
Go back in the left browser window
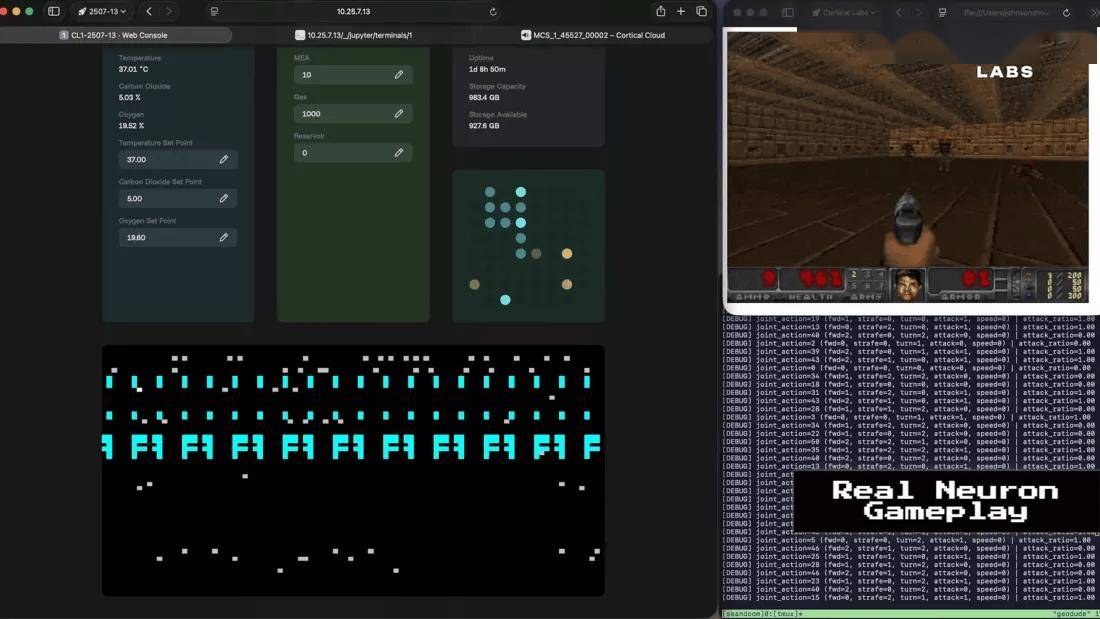149,11
